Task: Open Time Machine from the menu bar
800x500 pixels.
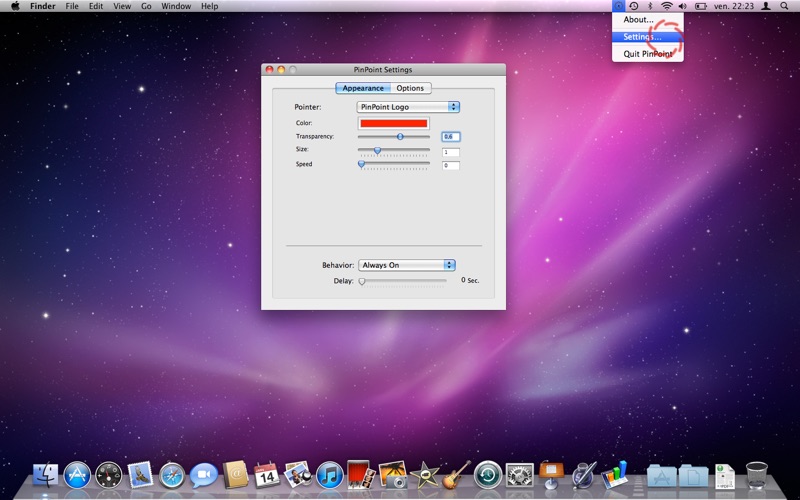Action: click(634, 6)
